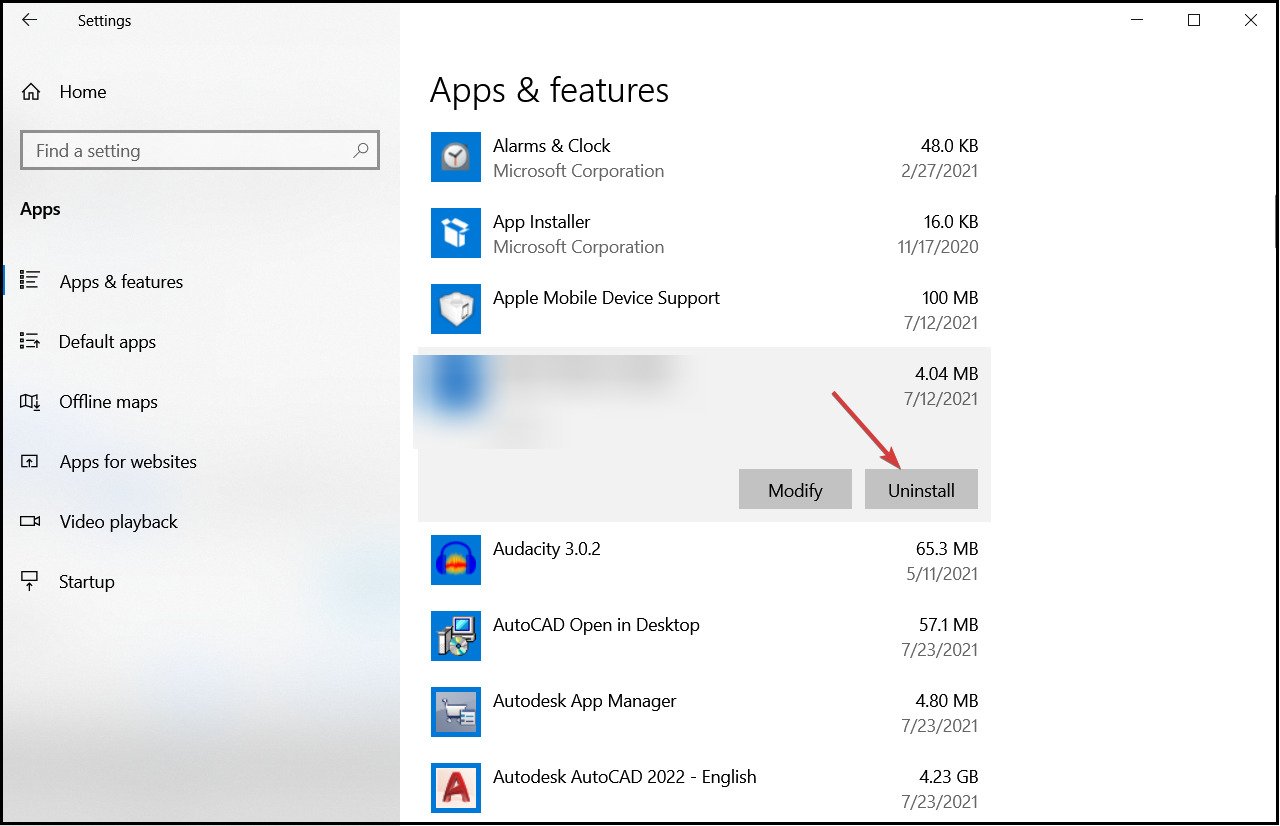1280x826 pixels.
Task: Click the 100 MB size value
Action: pyautogui.click(x=950, y=298)
